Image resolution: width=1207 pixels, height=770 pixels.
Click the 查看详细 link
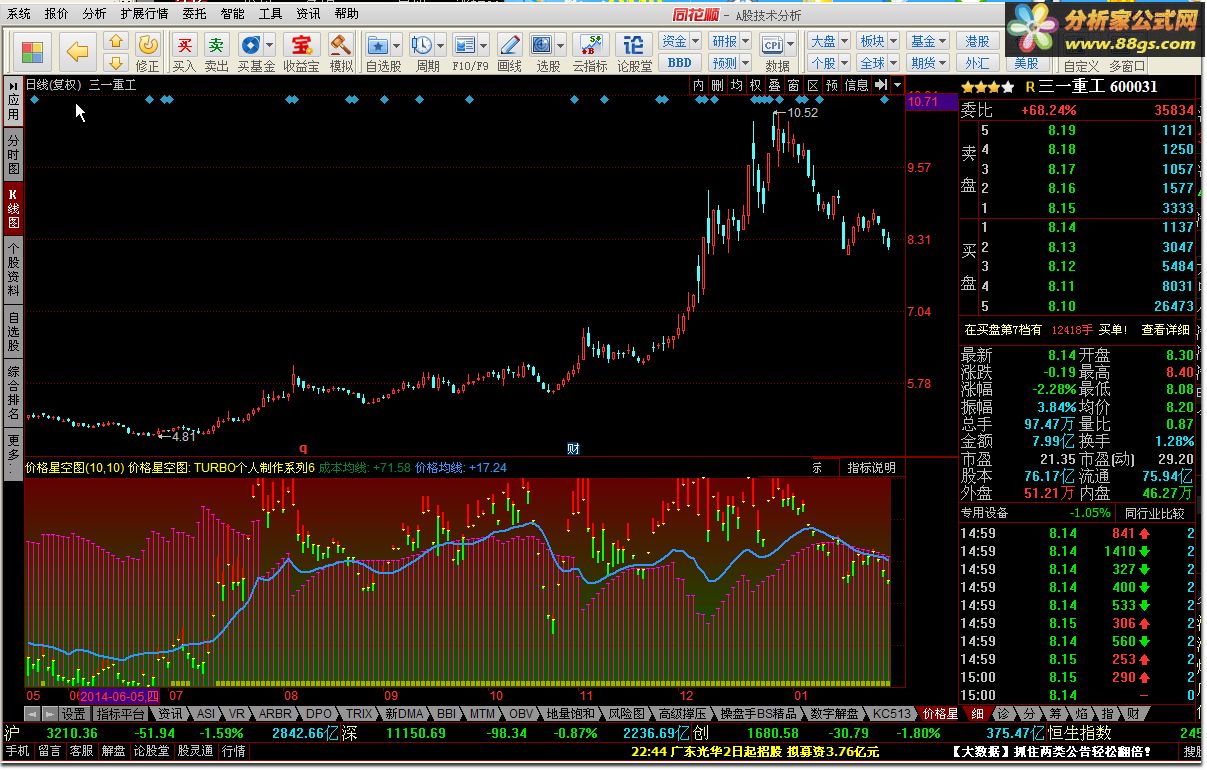coord(1166,329)
